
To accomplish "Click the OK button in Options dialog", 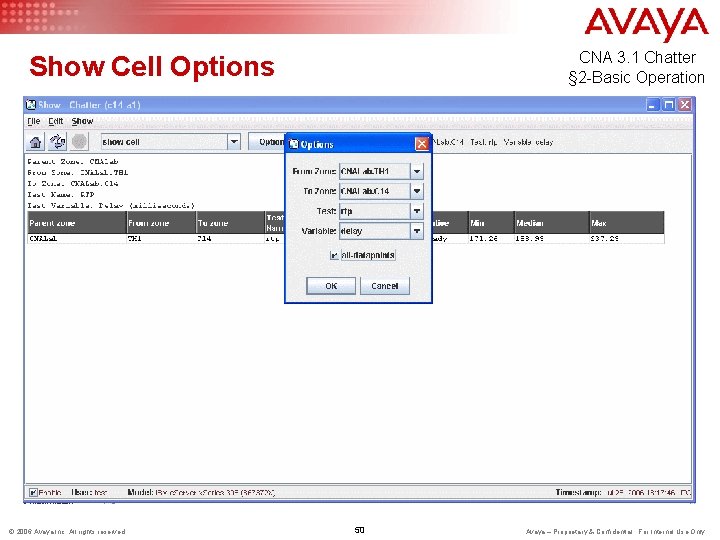I will tap(331, 286).
